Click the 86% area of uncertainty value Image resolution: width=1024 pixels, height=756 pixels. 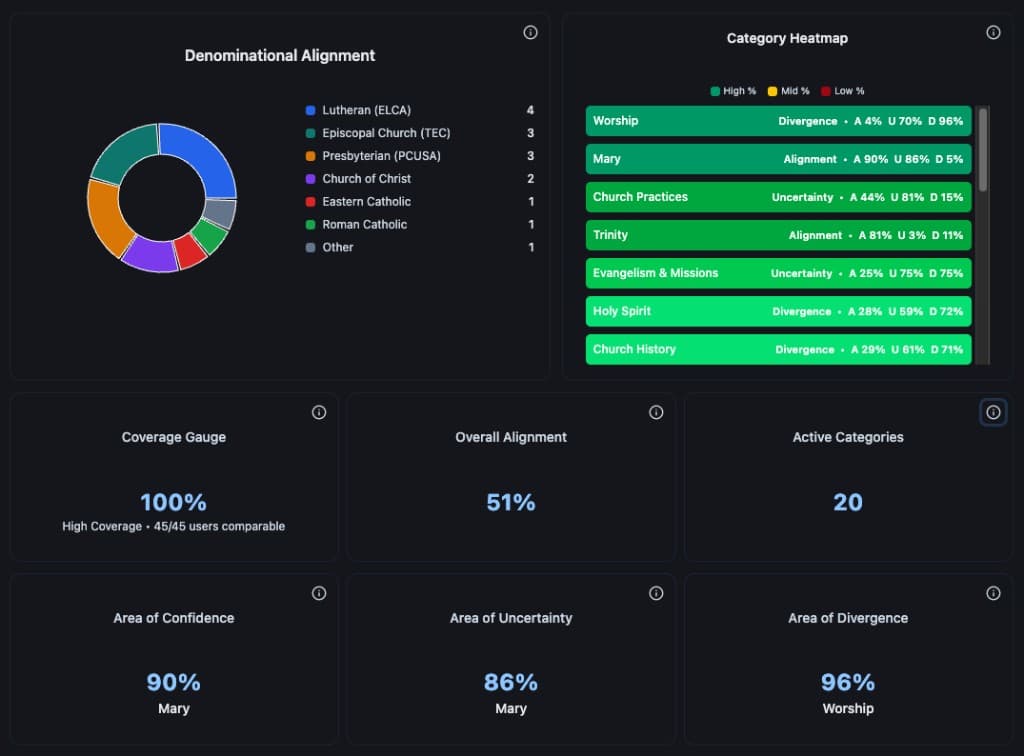(511, 682)
